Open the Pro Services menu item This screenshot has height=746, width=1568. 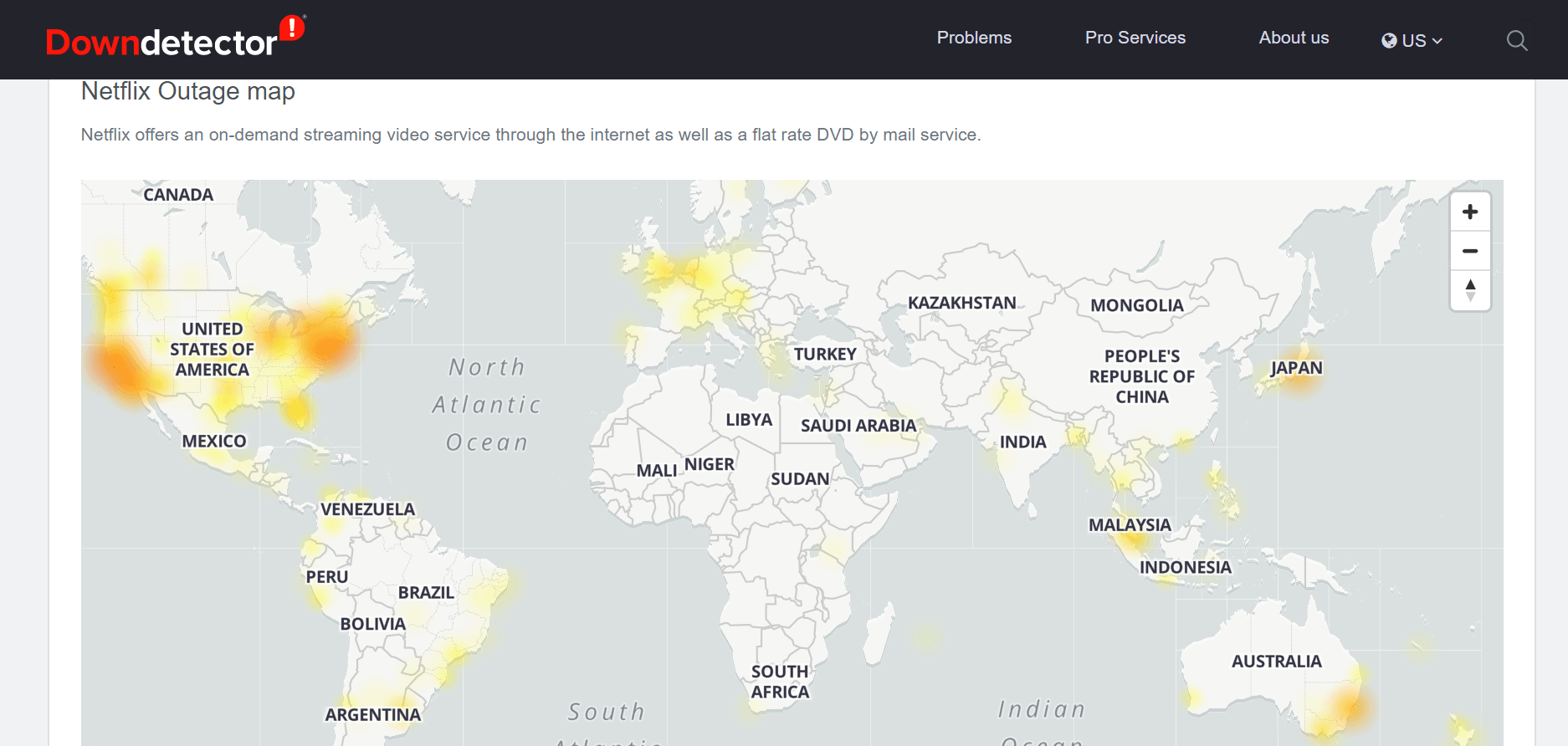coord(1135,38)
